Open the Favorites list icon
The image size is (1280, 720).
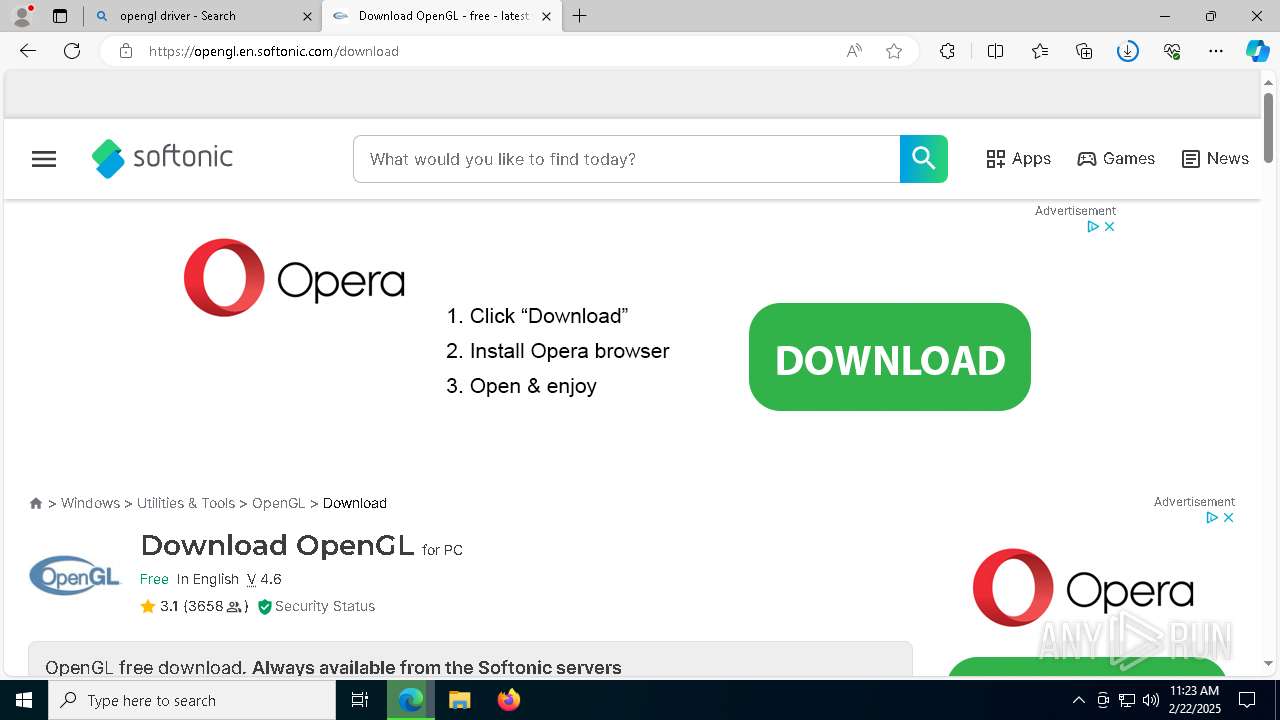click(1040, 51)
